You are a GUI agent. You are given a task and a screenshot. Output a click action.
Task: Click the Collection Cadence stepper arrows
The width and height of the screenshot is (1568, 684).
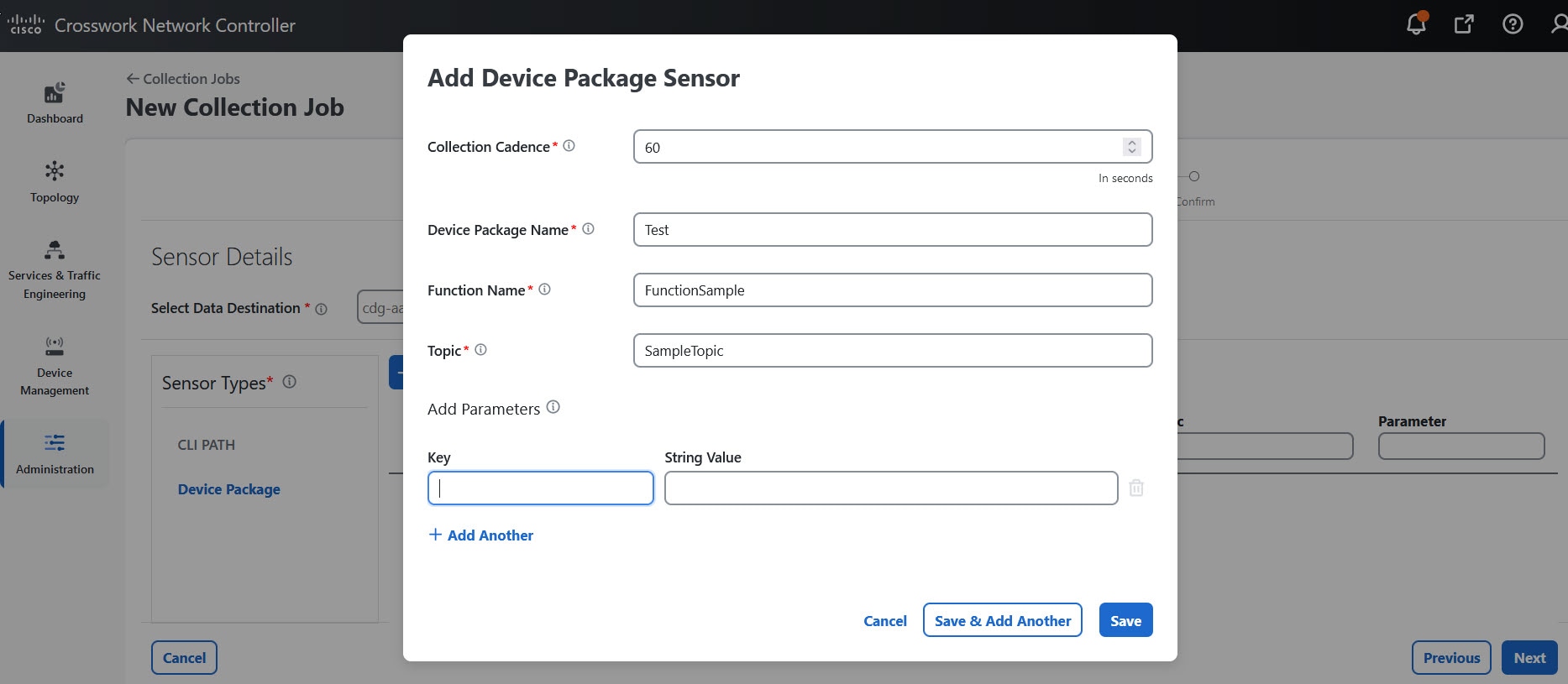tap(1131, 147)
